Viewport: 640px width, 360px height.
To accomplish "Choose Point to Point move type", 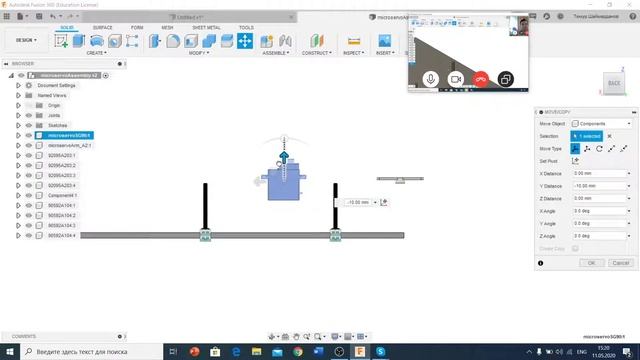I will click(x=611, y=149).
